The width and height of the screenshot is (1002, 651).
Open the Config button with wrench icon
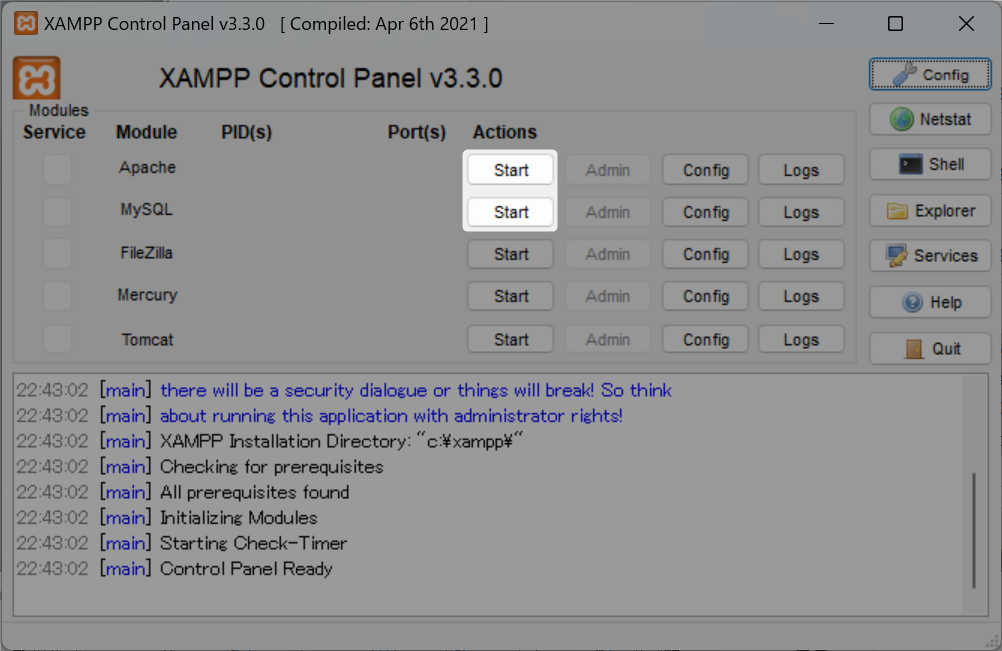click(930, 75)
